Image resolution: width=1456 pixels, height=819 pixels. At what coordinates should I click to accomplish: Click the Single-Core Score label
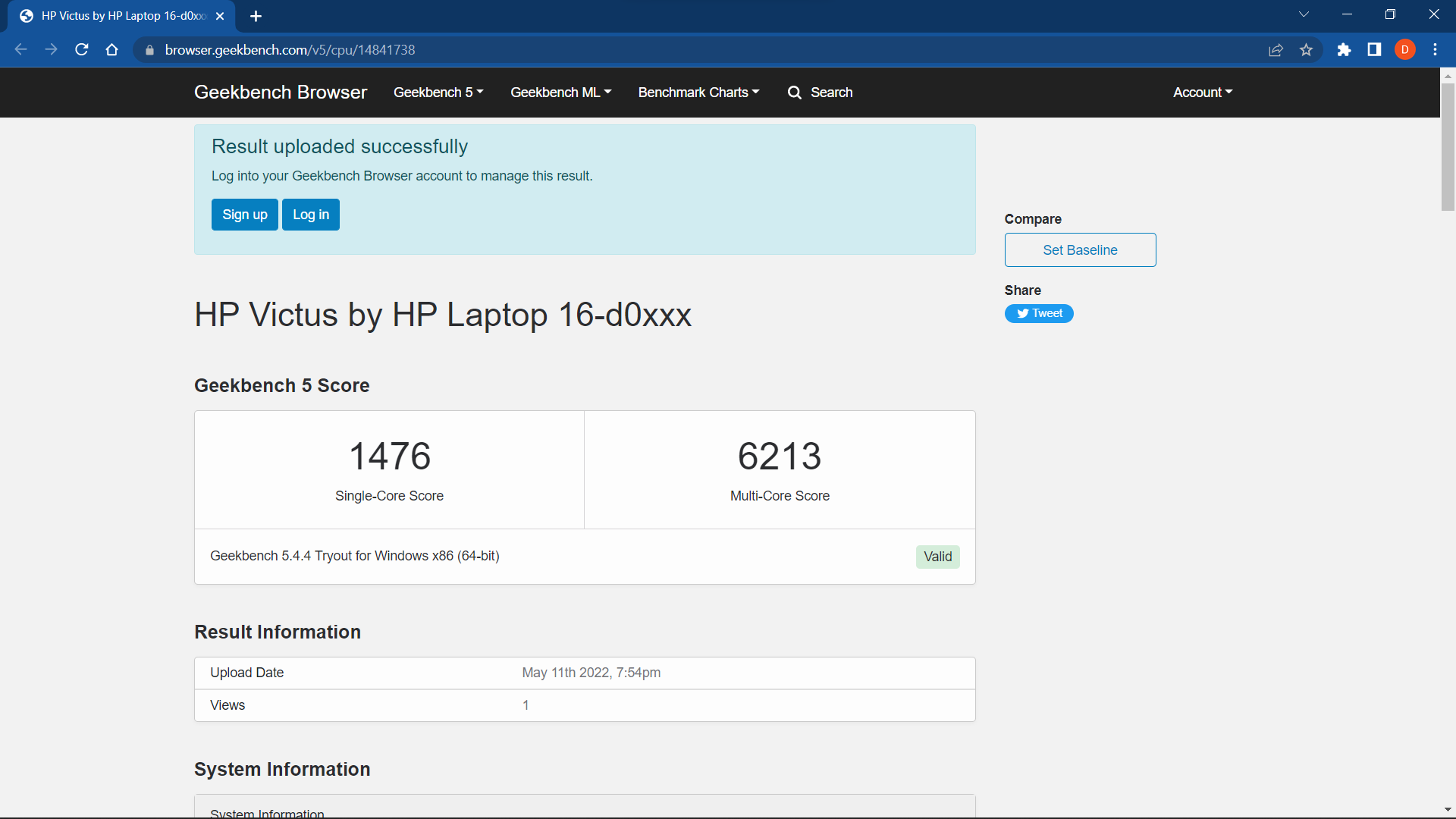[x=390, y=496]
